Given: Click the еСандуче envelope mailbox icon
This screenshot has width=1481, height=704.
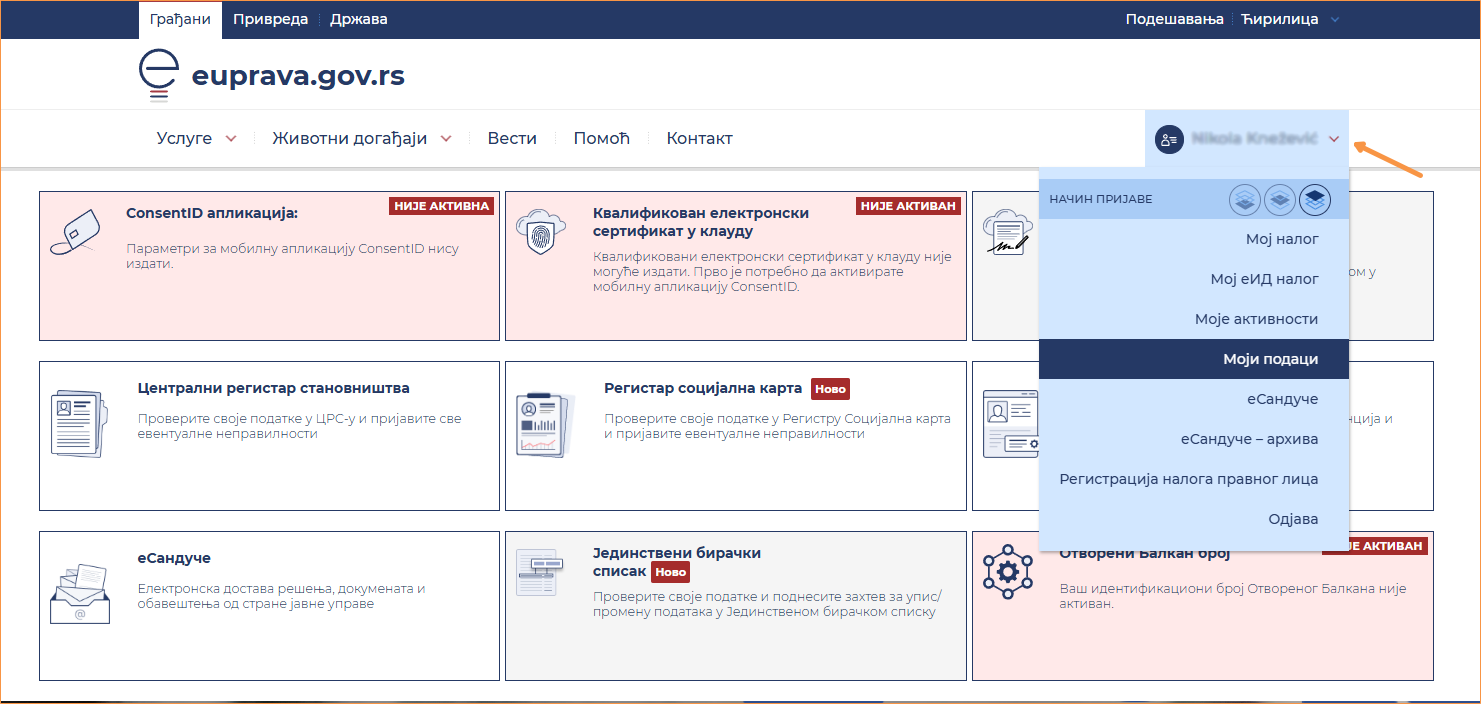Looking at the screenshot, I should (79, 593).
